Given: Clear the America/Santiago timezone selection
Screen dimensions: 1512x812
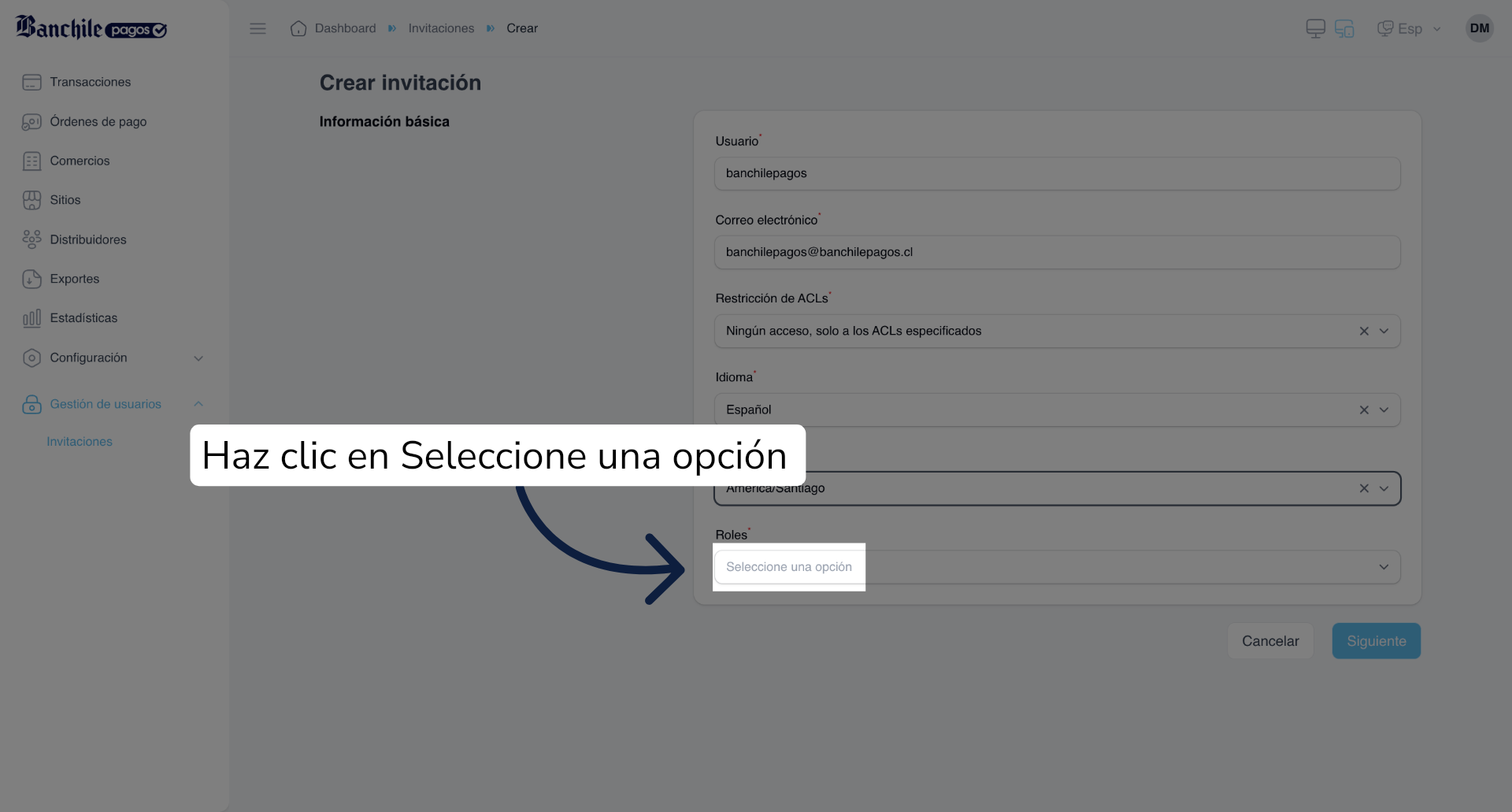Looking at the screenshot, I should 1364,488.
